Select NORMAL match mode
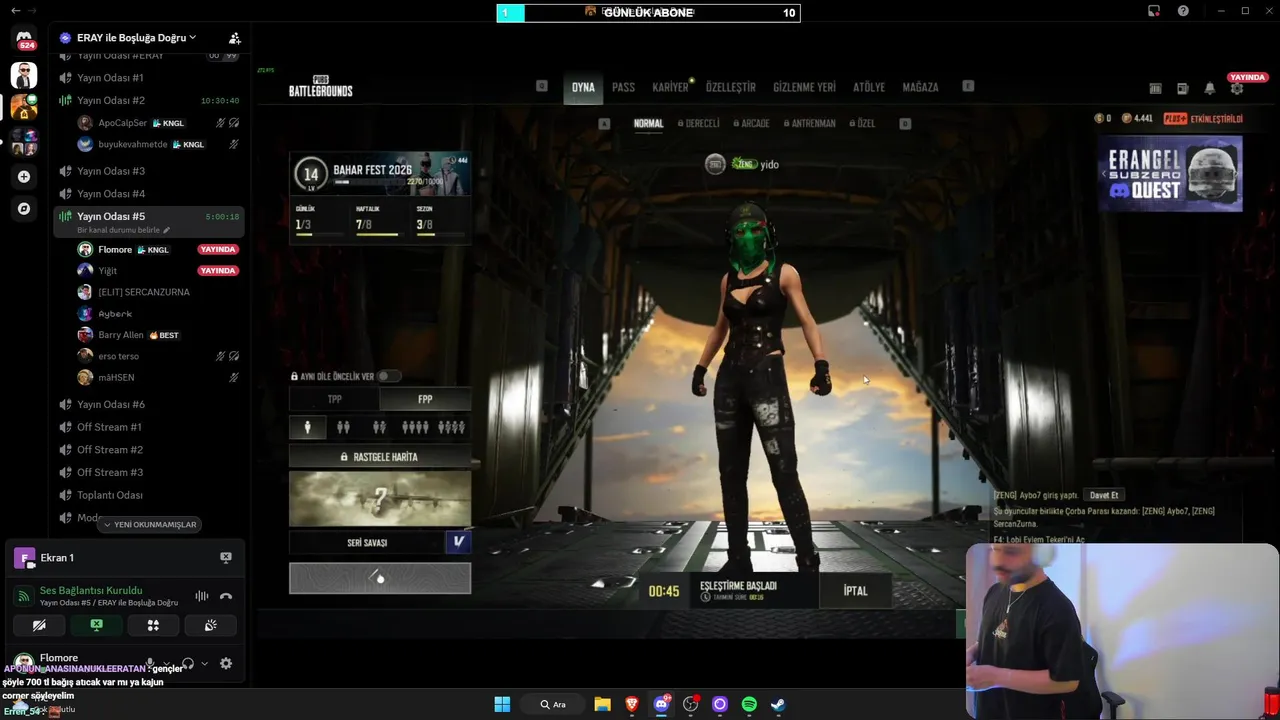The width and height of the screenshot is (1280, 720). click(648, 124)
